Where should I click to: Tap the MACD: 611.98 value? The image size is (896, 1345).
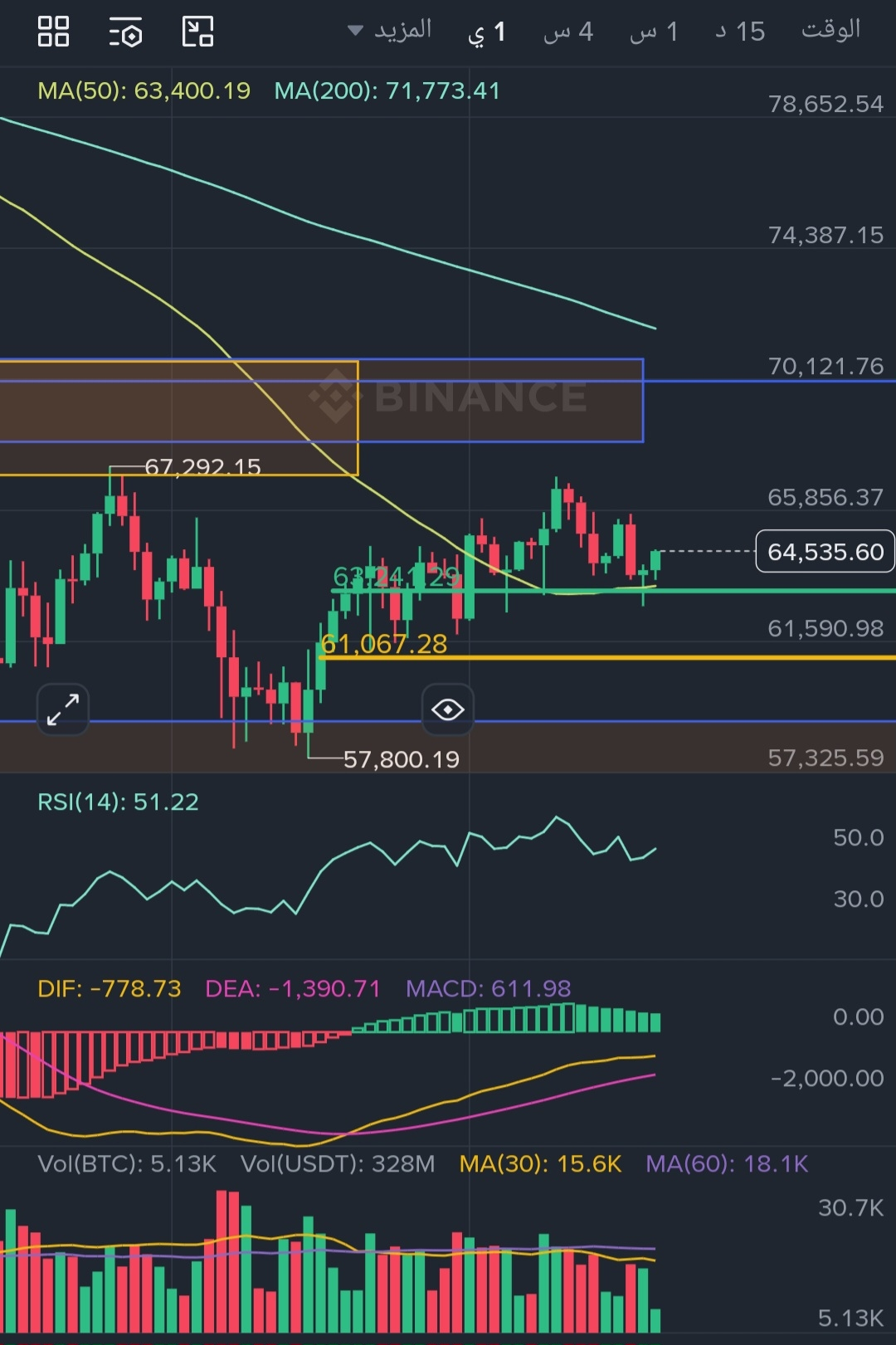(488, 988)
